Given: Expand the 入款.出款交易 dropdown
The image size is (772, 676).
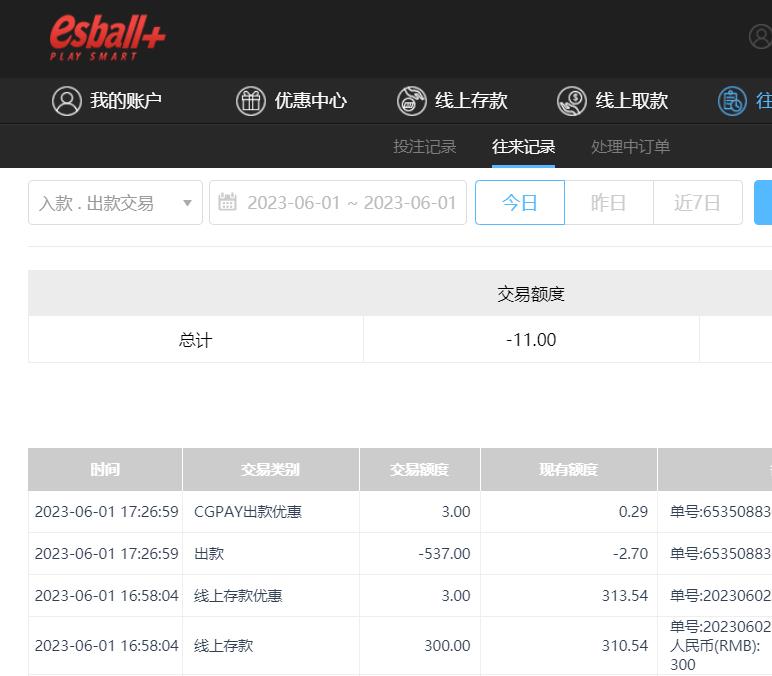Looking at the screenshot, I should (x=115, y=202).
